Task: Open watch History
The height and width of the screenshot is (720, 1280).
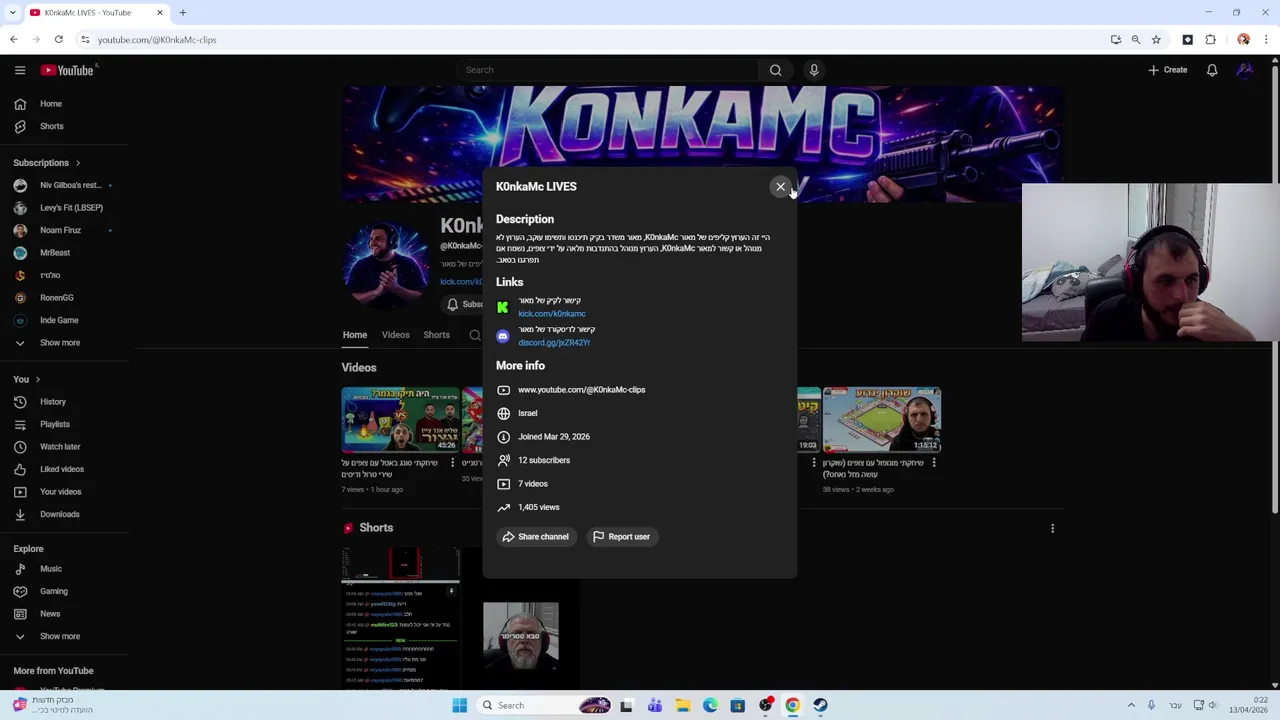Action: click(64, 402)
